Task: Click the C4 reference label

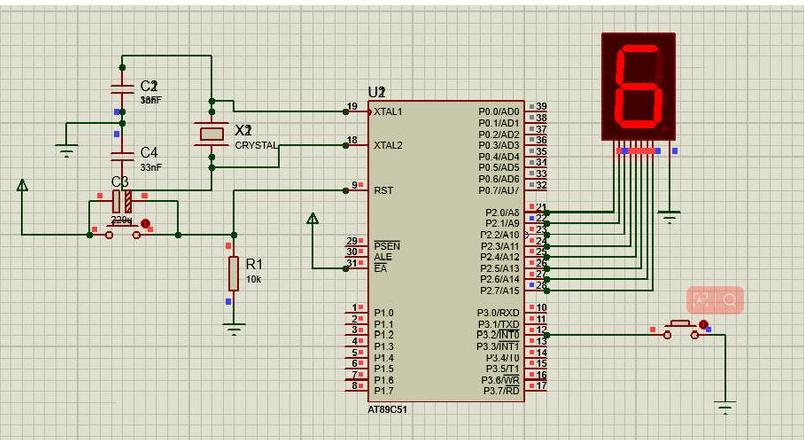Action: point(149,152)
